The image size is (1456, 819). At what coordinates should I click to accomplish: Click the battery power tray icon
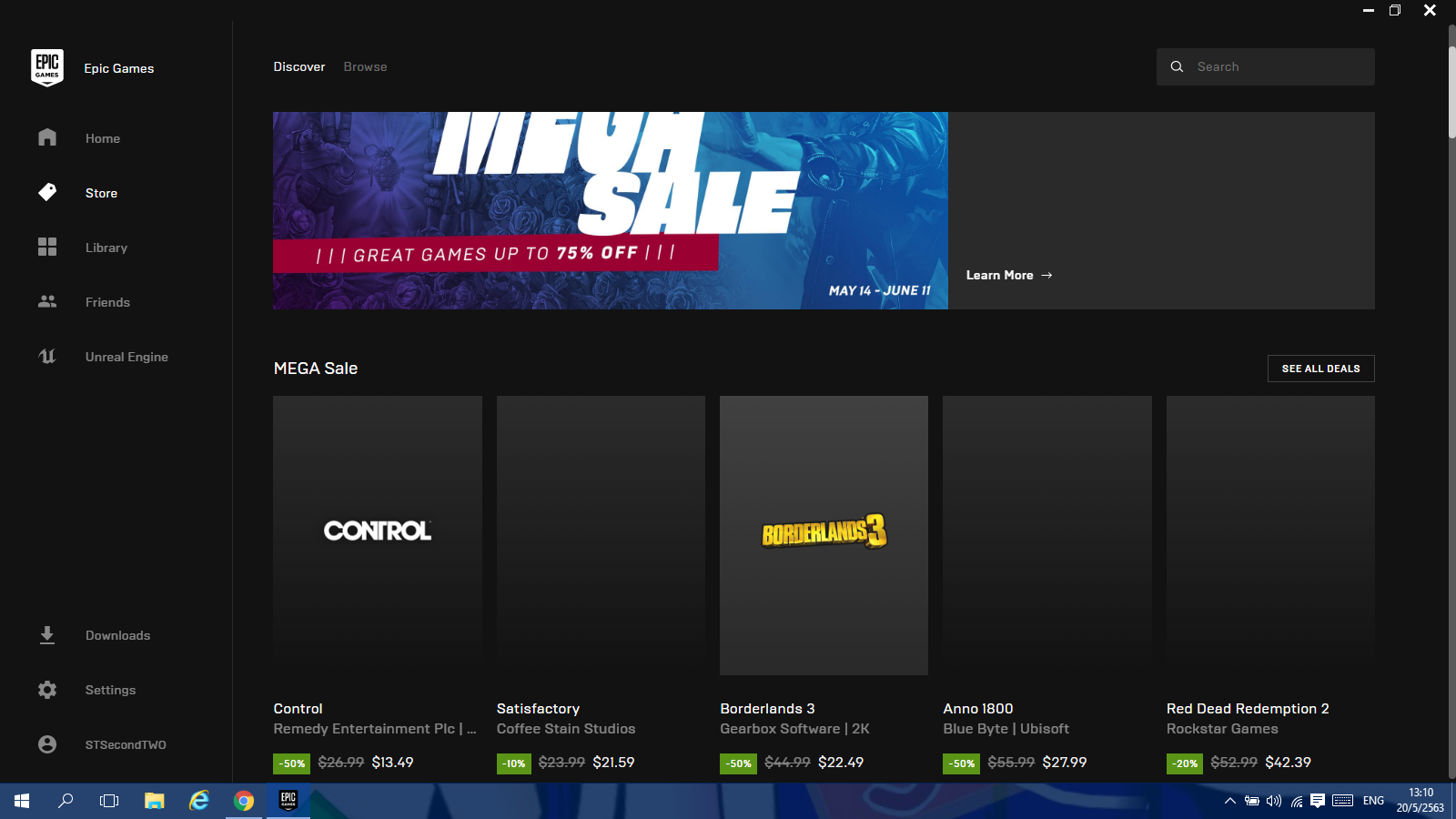pos(1252,801)
